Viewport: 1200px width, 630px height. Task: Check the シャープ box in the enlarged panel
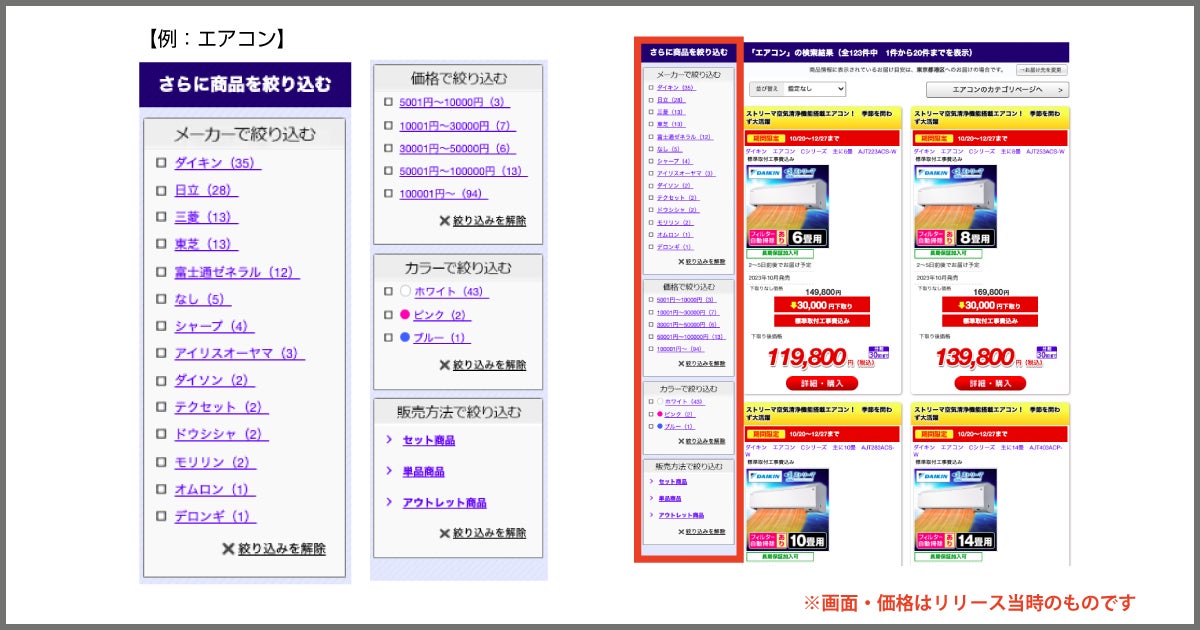[161, 326]
